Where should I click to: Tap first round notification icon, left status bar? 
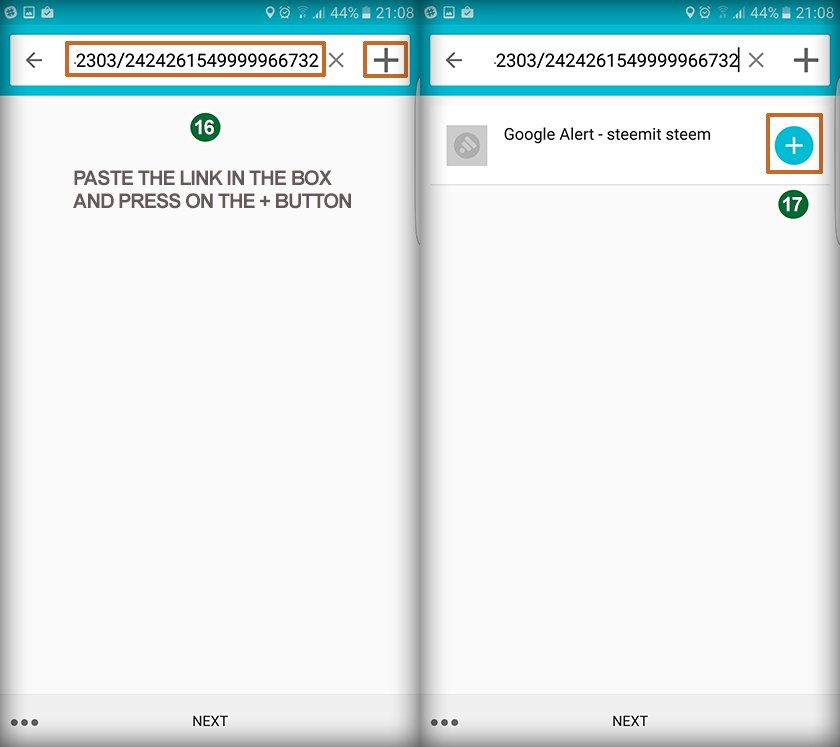pyautogui.click(x=10, y=12)
